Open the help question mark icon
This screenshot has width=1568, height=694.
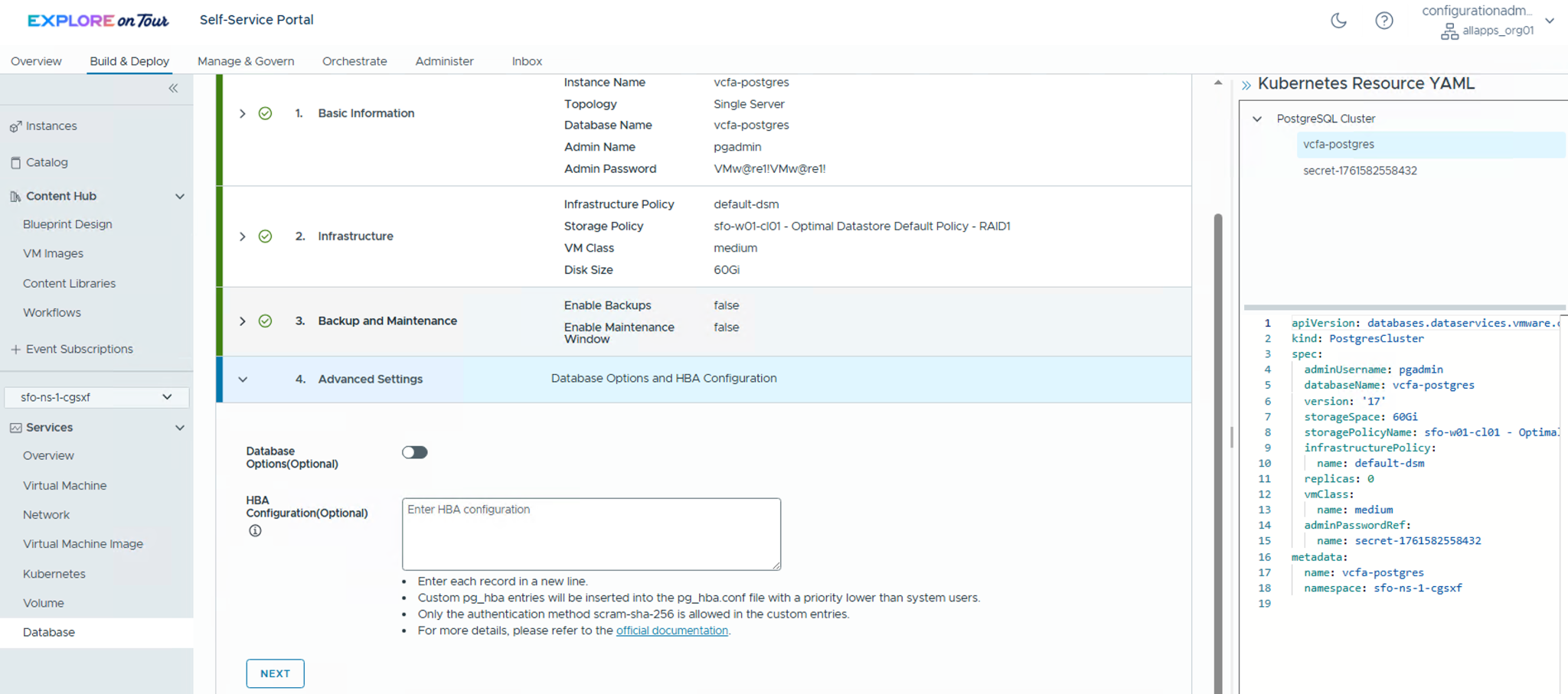coord(1383,21)
